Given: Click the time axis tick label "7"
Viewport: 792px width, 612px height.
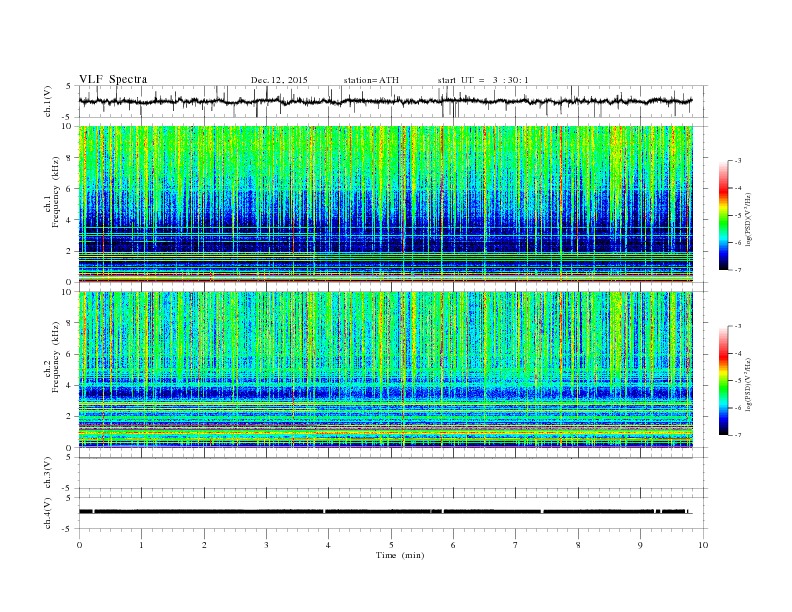Looking at the screenshot, I should pyautogui.click(x=516, y=545).
